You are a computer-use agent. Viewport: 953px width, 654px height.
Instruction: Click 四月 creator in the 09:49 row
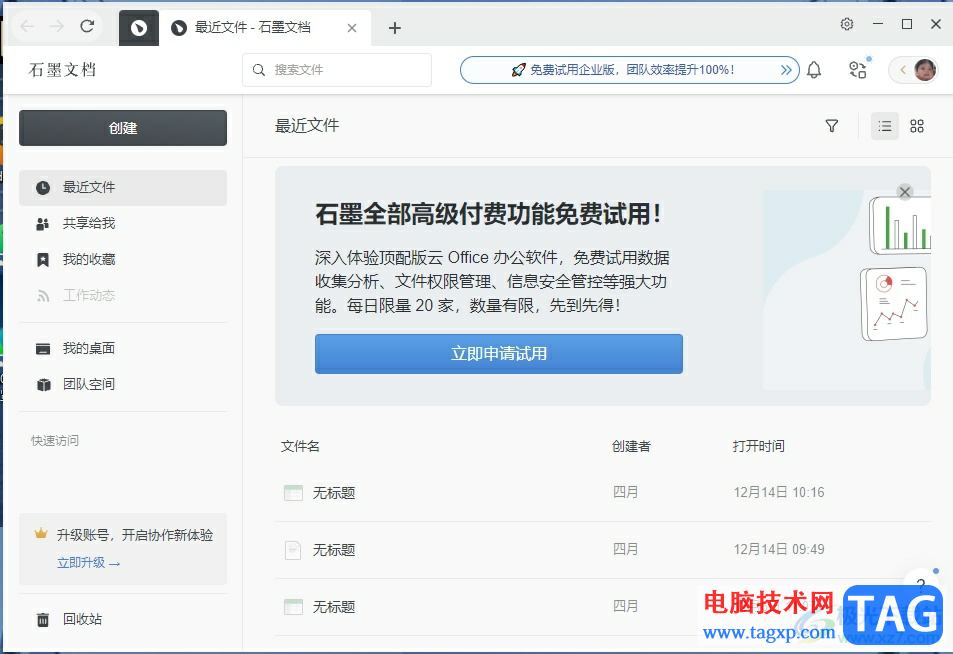click(x=625, y=549)
